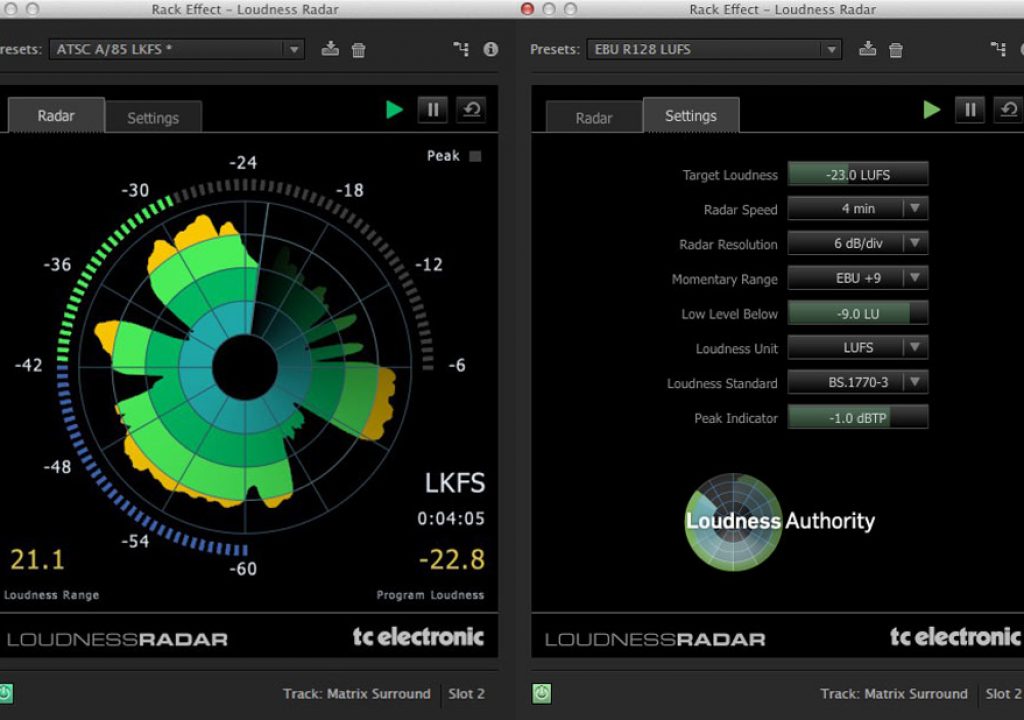The width and height of the screenshot is (1024, 720).
Task: Expand the Loudness Standard BS.1770-3 dropdown
Action: coord(857,382)
